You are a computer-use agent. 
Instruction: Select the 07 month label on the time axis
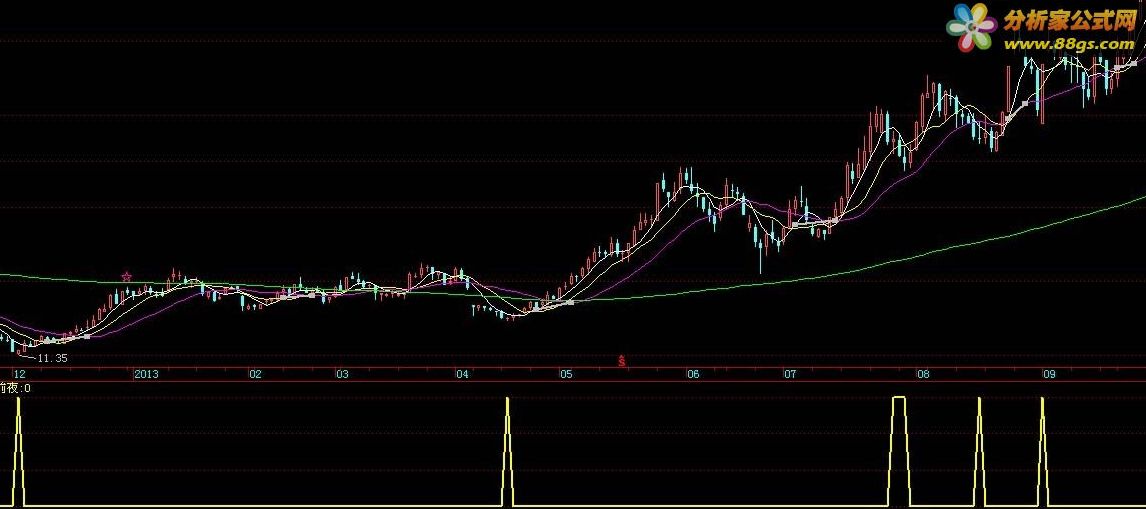pyautogui.click(x=790, y=374)
